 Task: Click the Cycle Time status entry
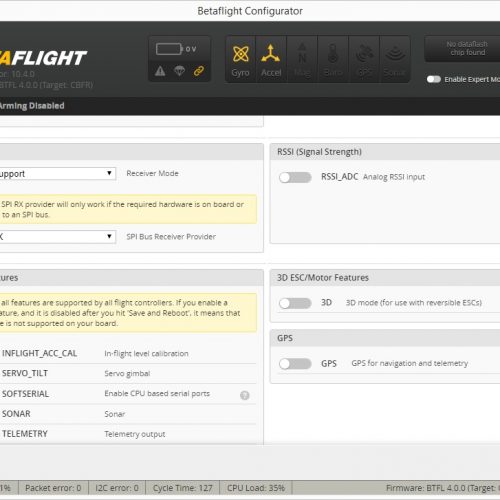tap(183, 488)
